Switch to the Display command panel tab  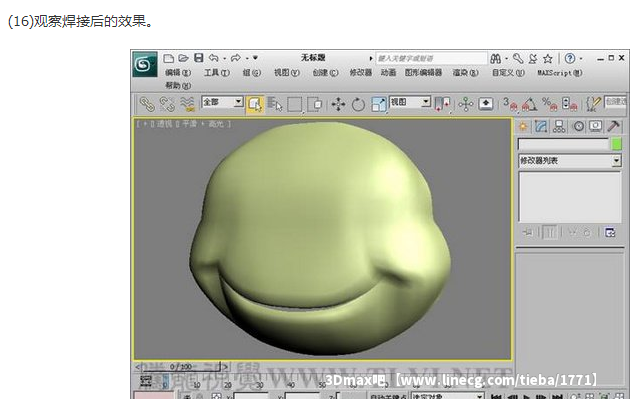[x=596, y=126]
